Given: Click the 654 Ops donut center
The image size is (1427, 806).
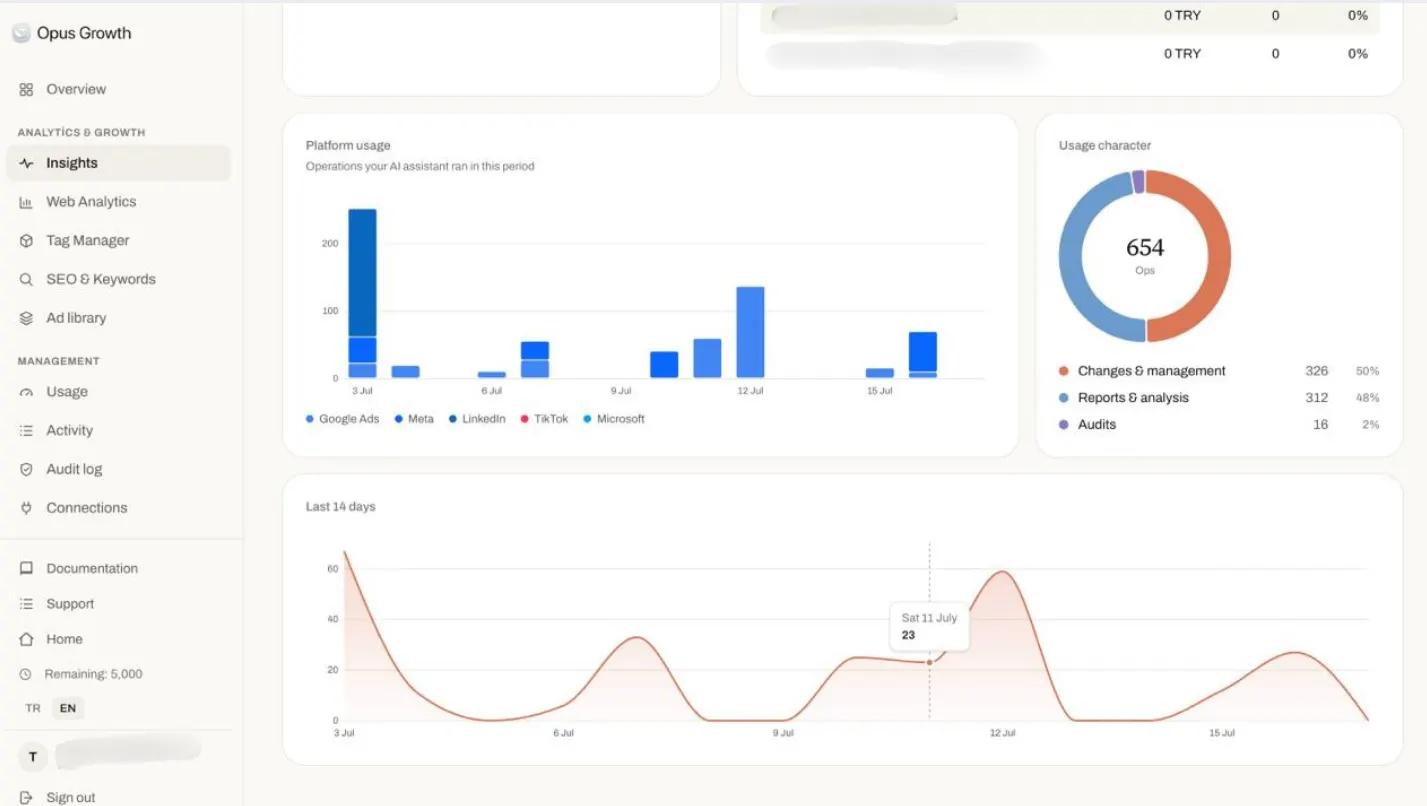Looking at the screenshot, I should point(1145,254).
